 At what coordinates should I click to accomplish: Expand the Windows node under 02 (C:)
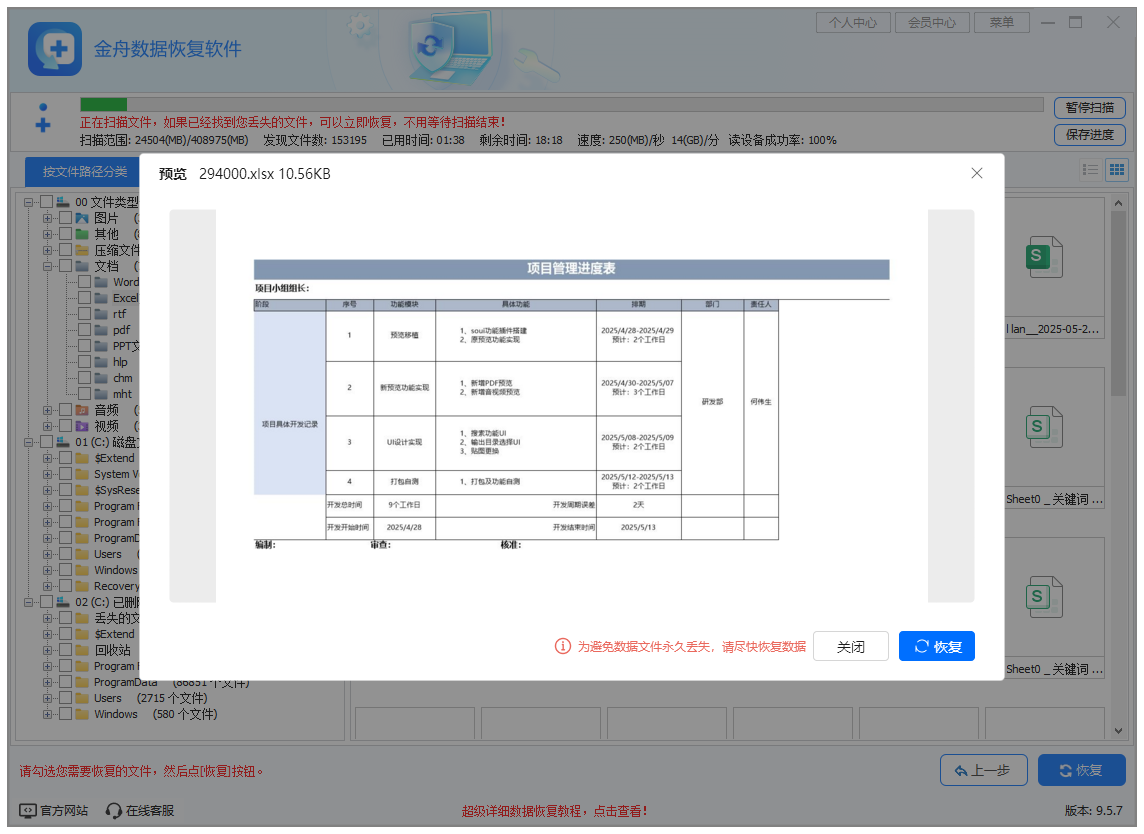[x=47, y=714]
